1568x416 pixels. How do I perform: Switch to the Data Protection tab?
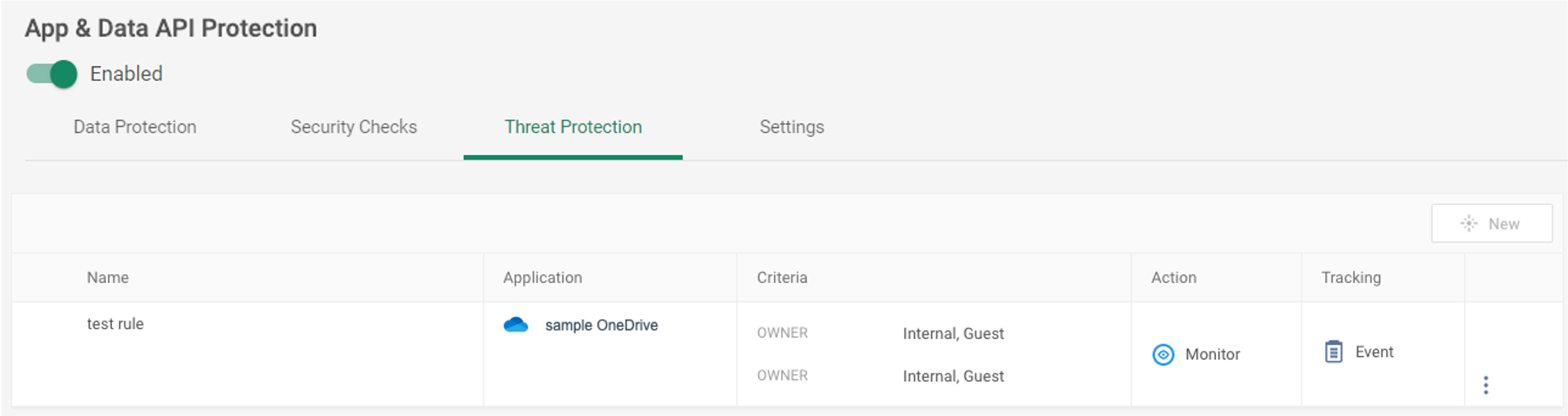point(135,127)
